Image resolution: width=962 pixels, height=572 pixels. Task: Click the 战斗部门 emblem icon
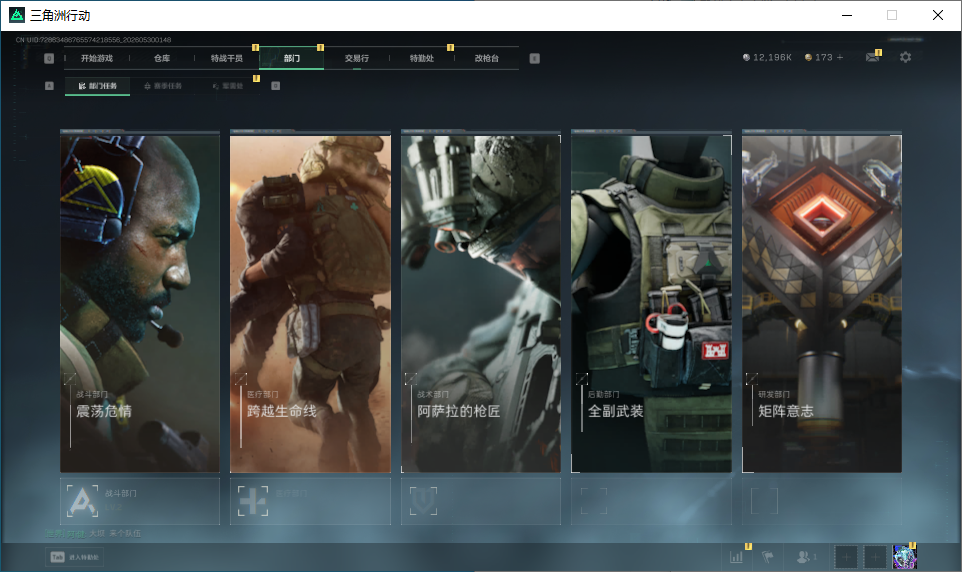[82, 501]
